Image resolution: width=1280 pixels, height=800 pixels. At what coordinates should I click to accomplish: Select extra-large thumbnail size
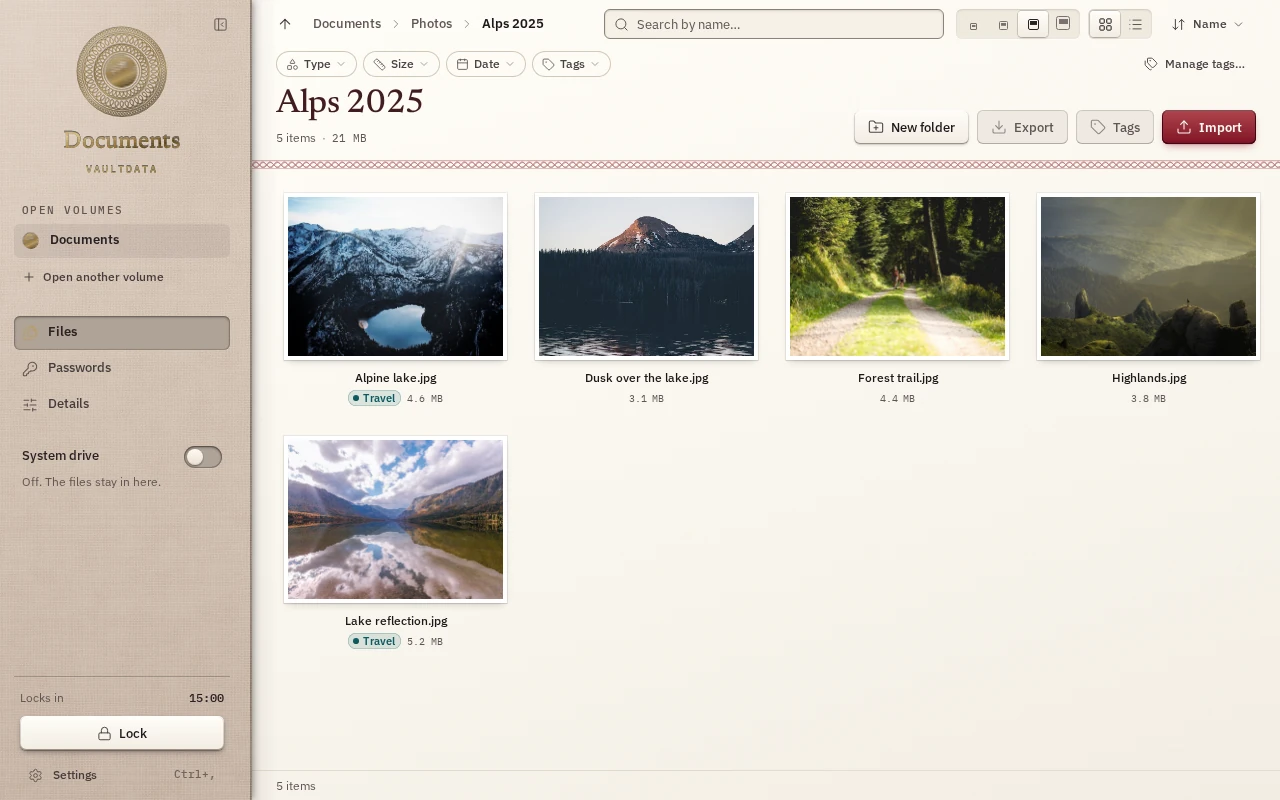(1063, 24)
